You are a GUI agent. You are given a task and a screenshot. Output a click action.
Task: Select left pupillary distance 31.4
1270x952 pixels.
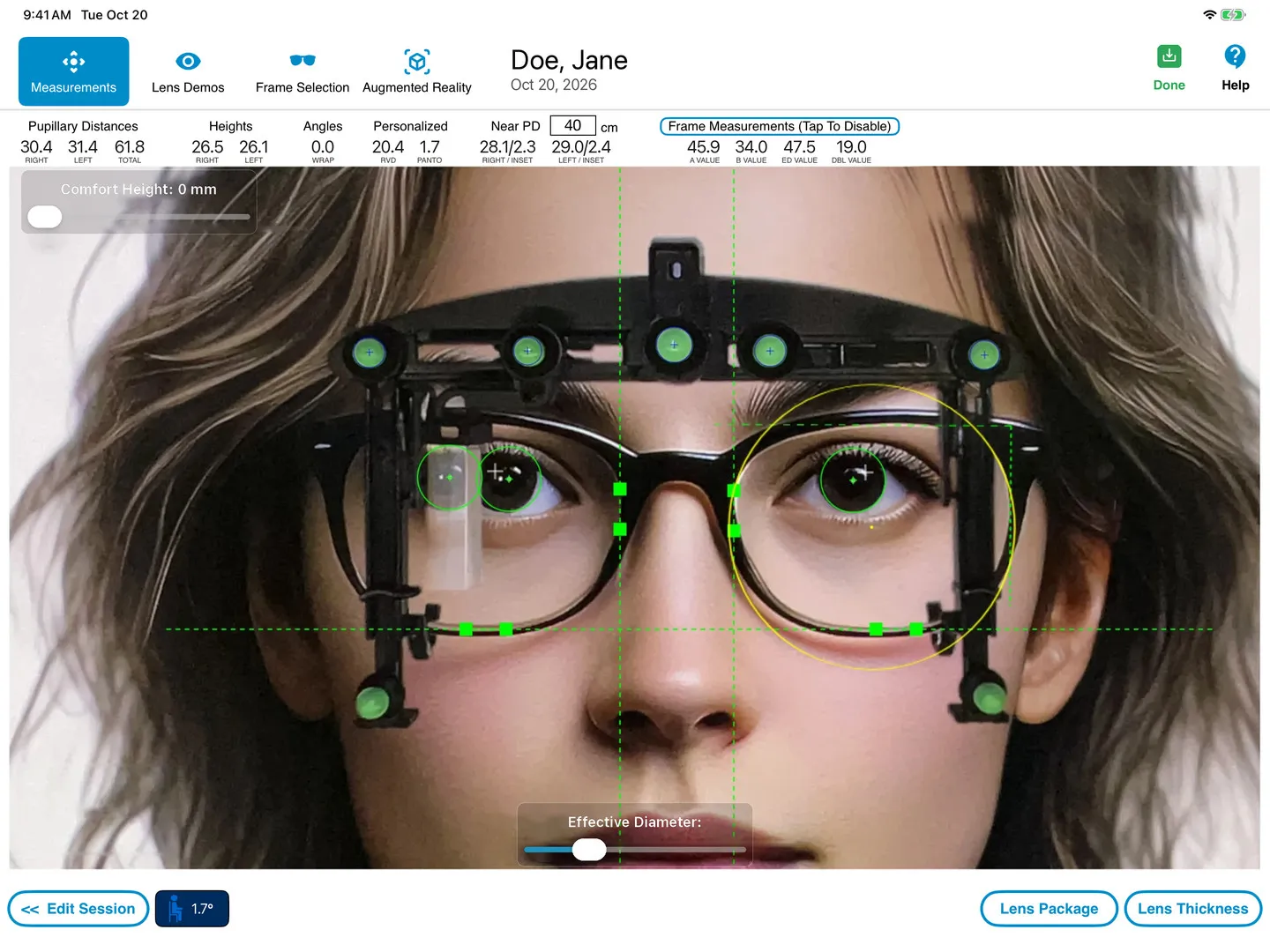pyautogui.click(x=83, y=147)
